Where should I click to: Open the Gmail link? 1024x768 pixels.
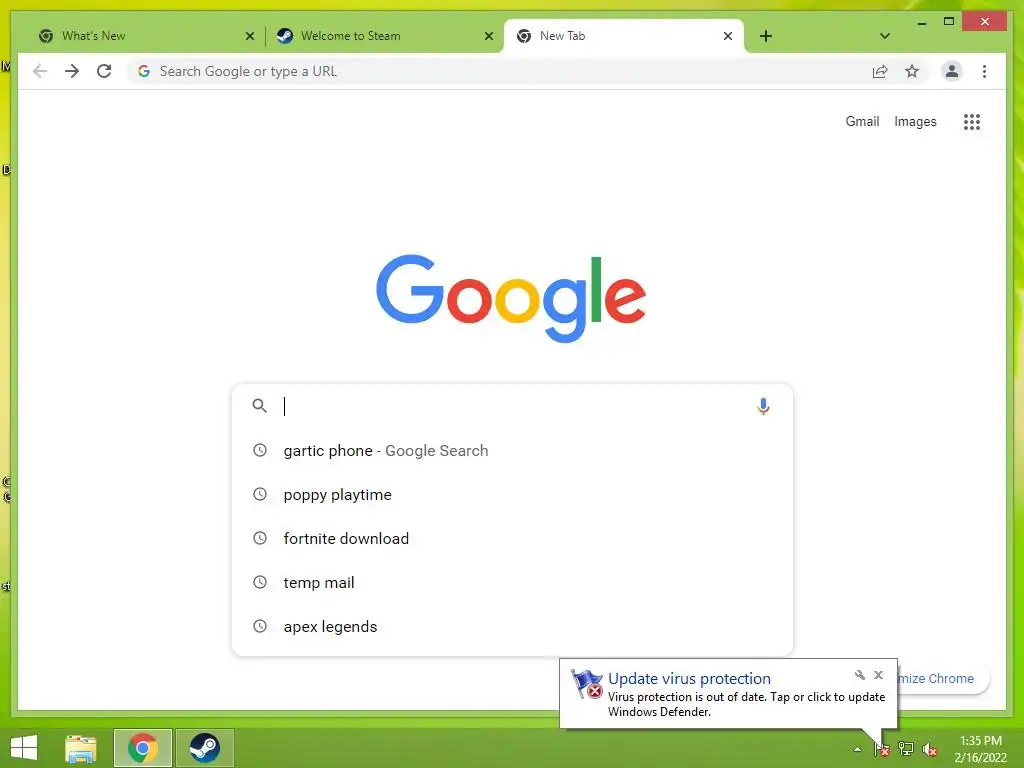862,121
